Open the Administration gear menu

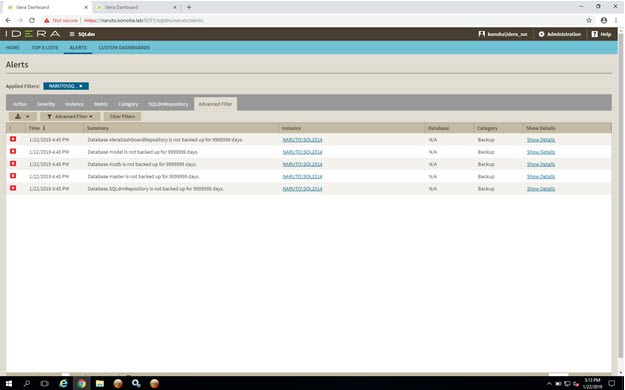click(x=560, y=34)
